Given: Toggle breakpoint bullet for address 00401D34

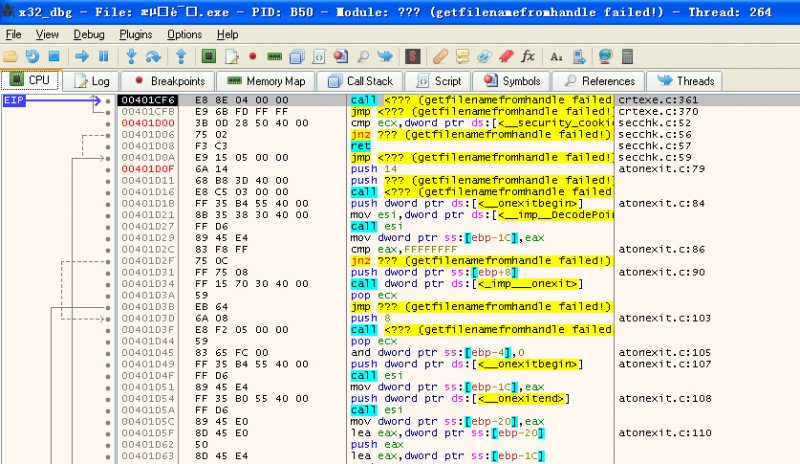Looking at the screenshot, I should point(108,284).
